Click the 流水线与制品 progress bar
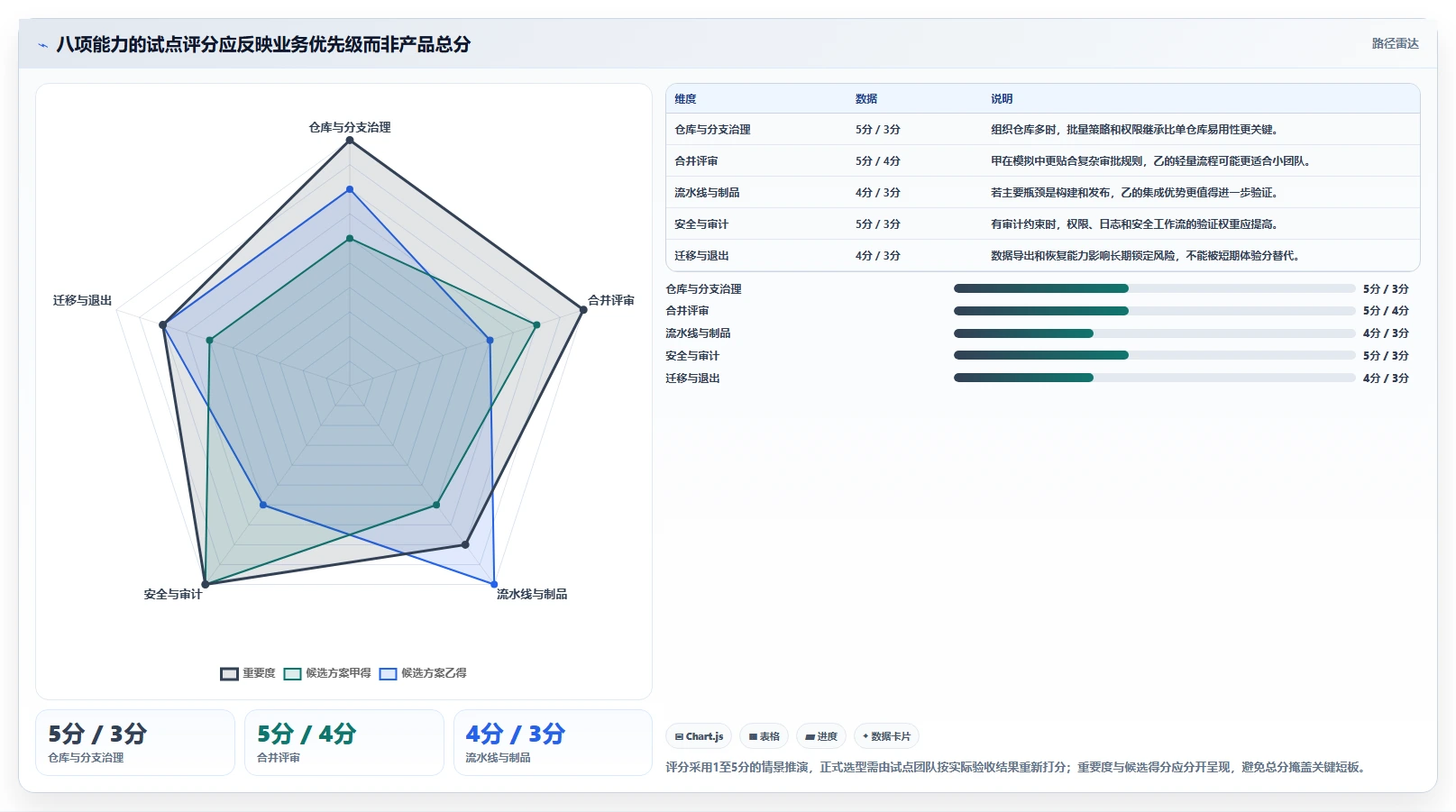The height and width of the screenshot is (812, 1456). (x=1155, y=333)
